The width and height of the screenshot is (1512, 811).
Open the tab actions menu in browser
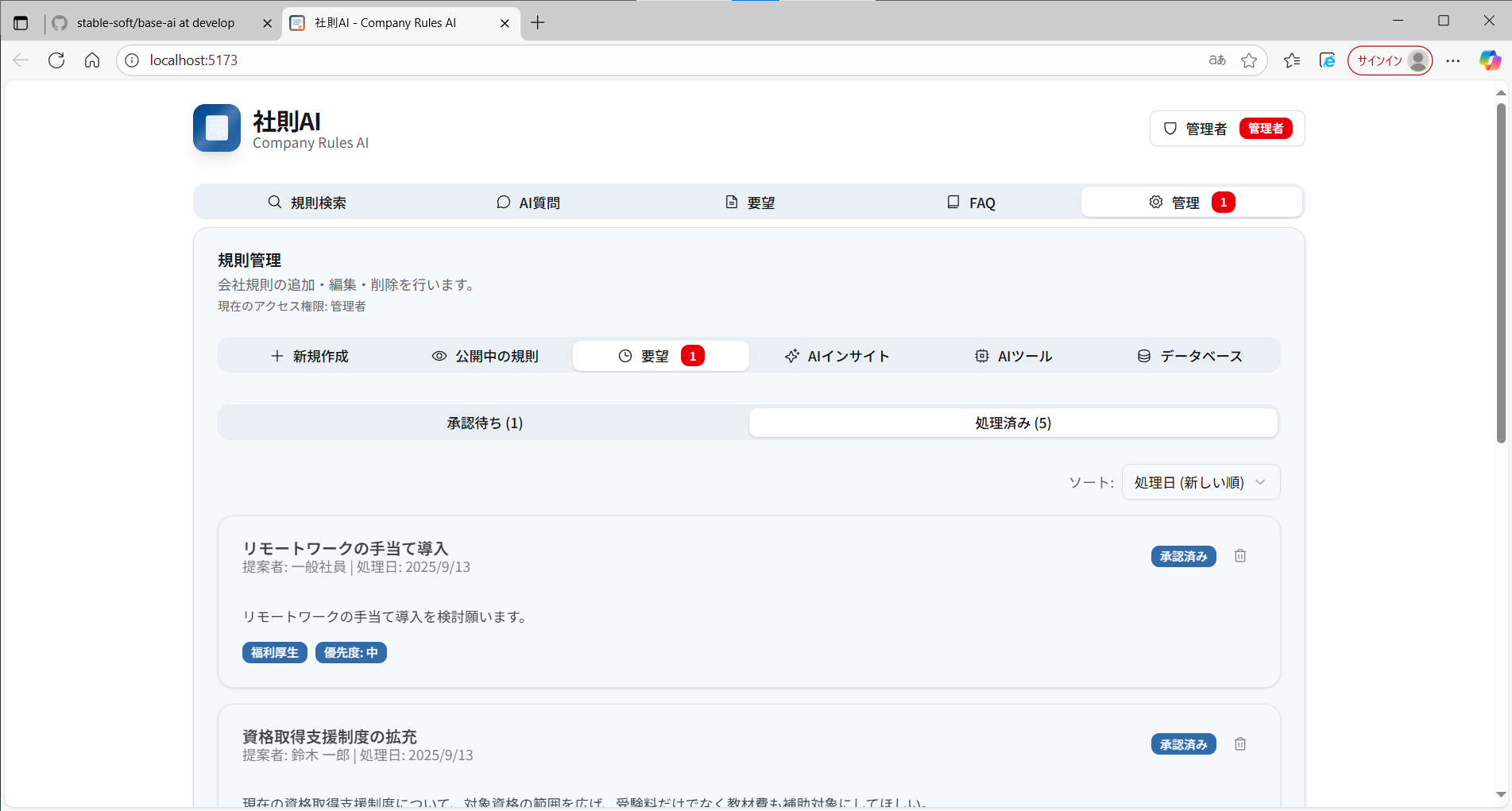21,23
